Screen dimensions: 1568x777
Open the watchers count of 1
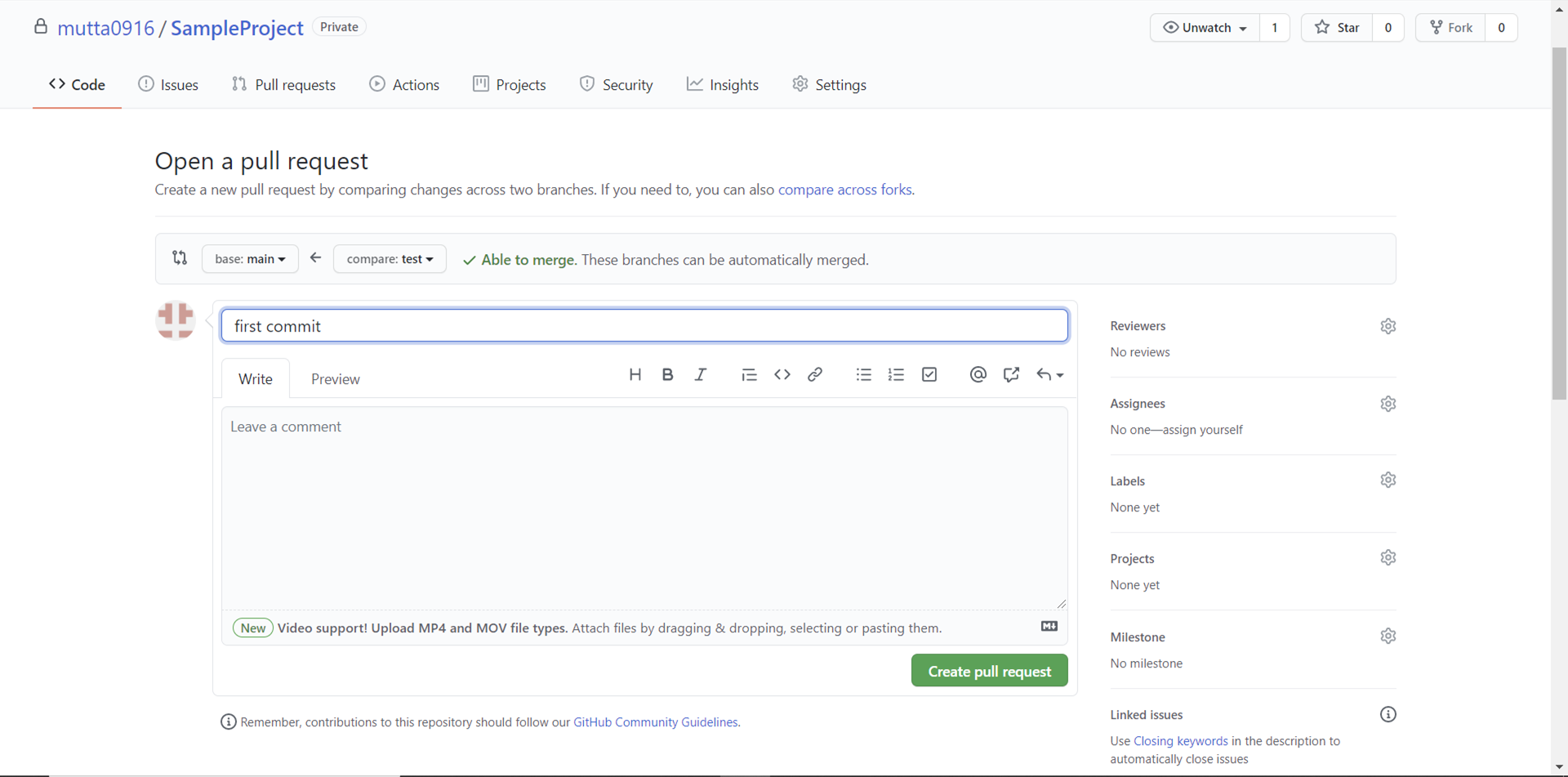coord(1275,28)
